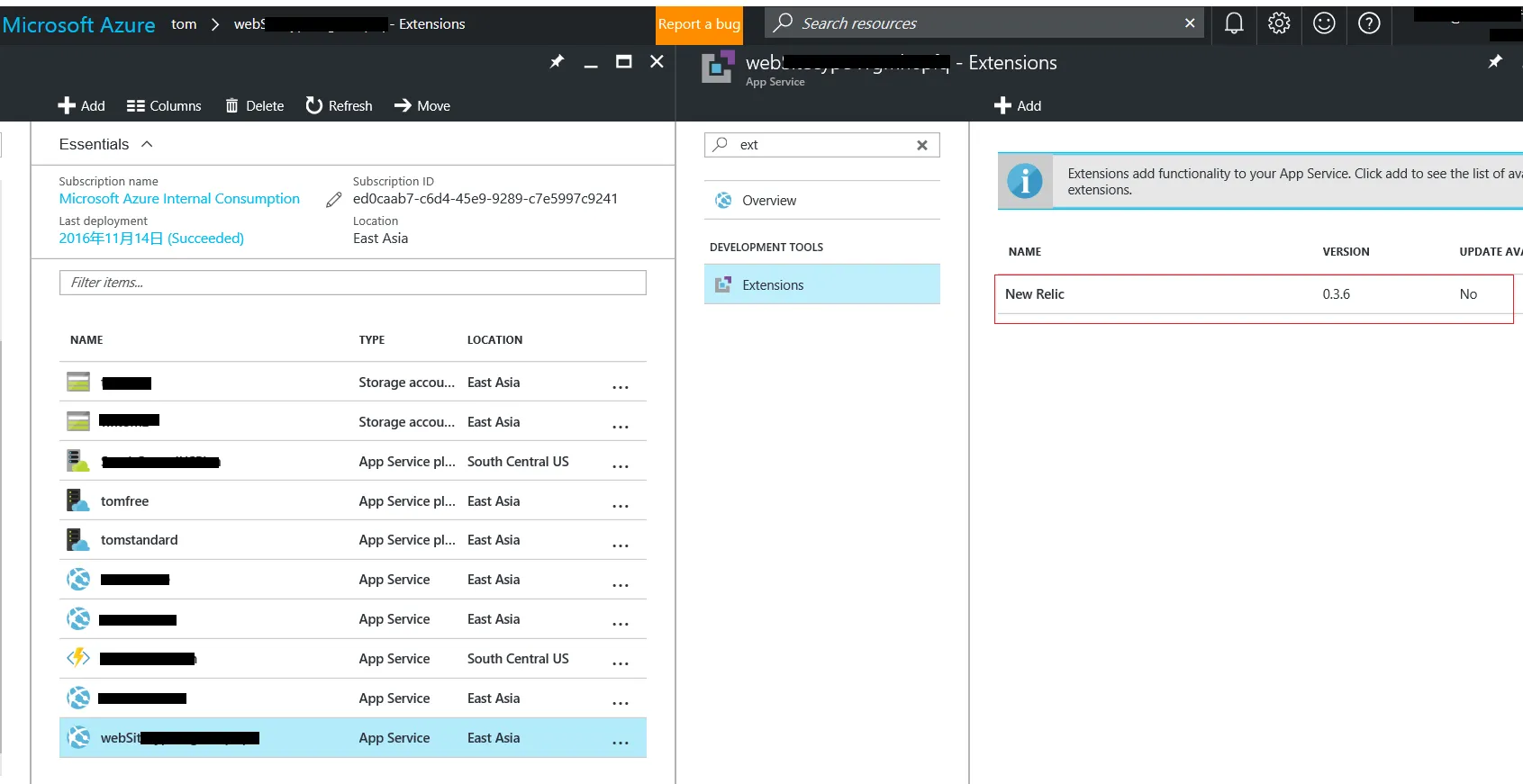Click the Report a bug button
This screenshot has height=784, width=1523.
699,24
